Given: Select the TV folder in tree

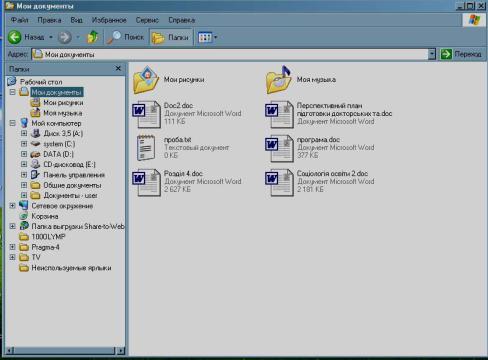Looking at the screenshot, I should tap(36, 257).
